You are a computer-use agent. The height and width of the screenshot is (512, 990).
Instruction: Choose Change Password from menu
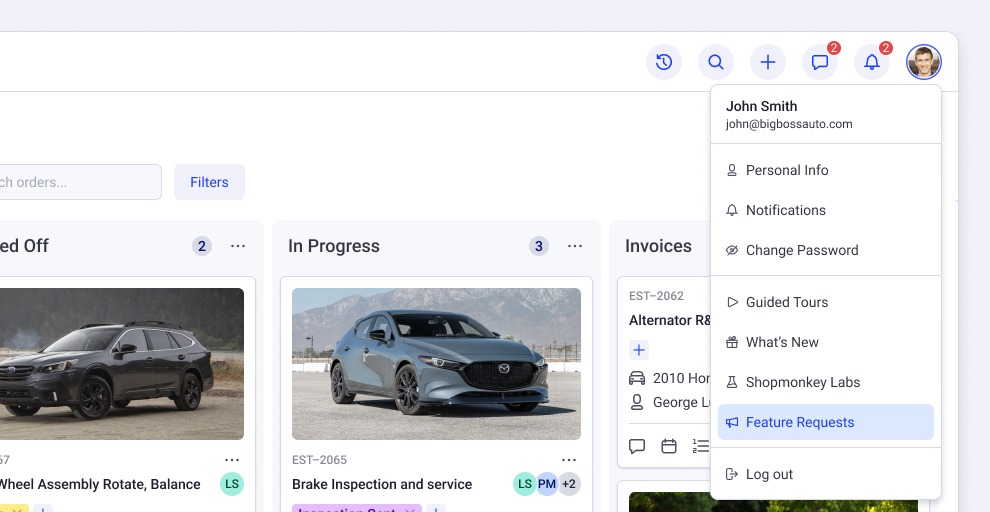point(826,250)
